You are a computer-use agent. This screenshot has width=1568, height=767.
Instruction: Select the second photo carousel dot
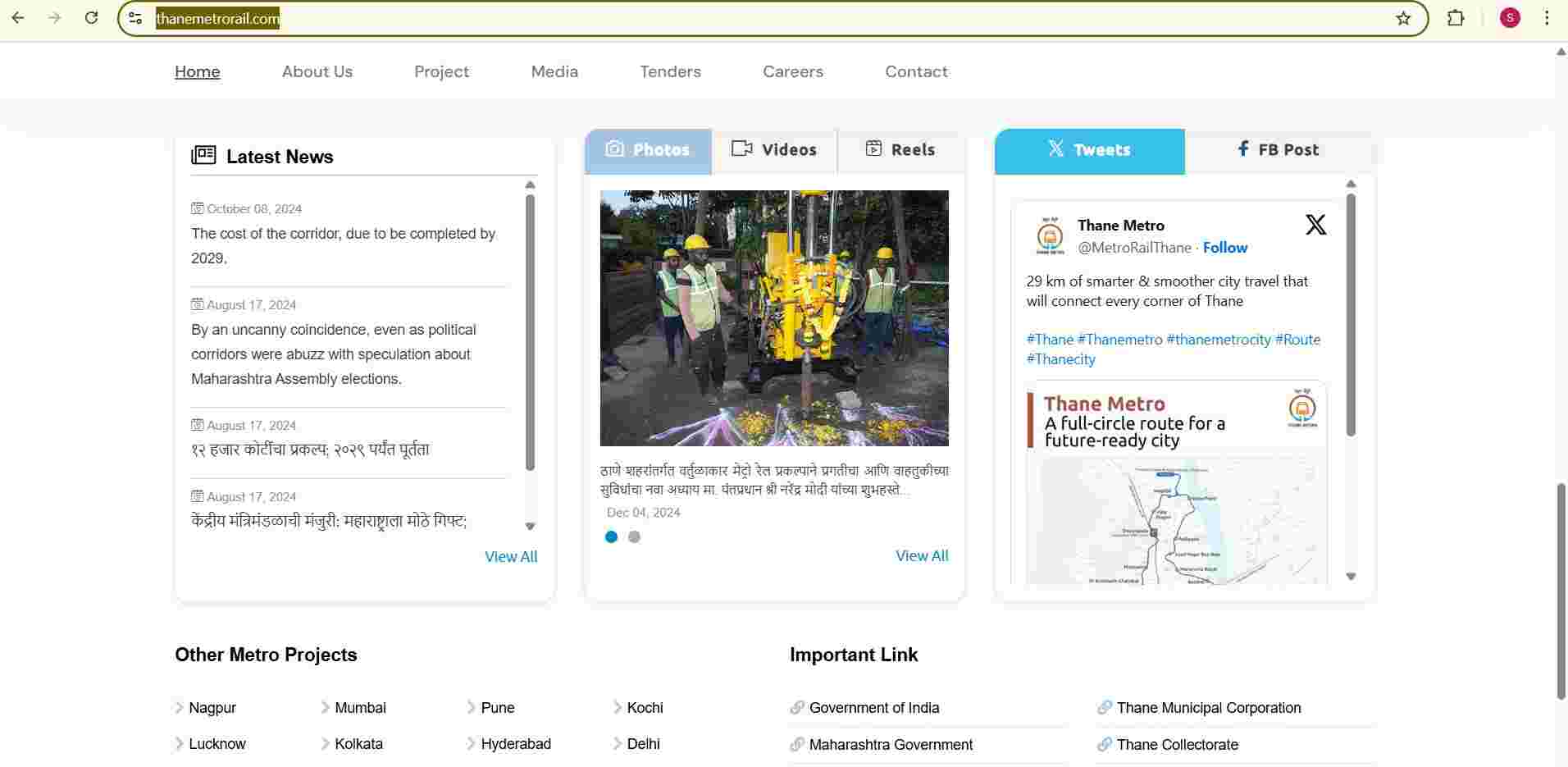click(x=634, y=537)
